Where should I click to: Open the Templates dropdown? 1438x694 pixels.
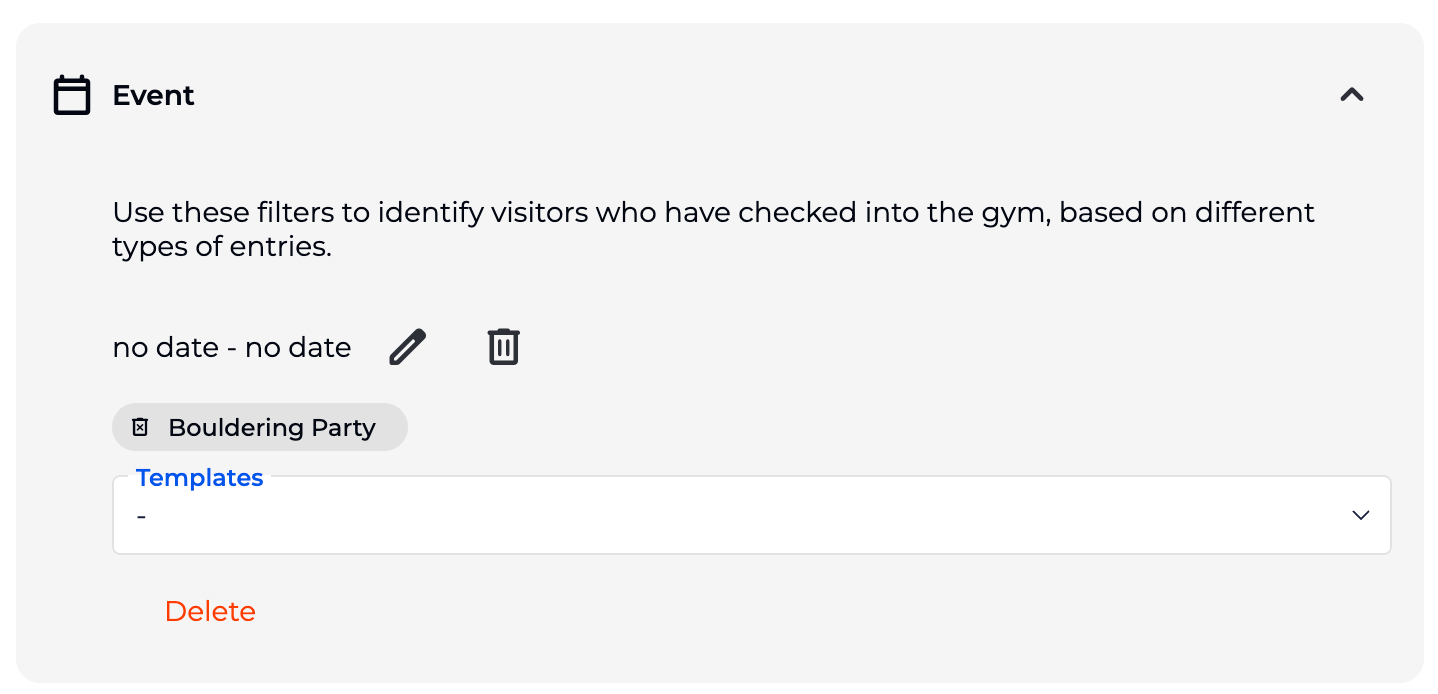point(750,515)
